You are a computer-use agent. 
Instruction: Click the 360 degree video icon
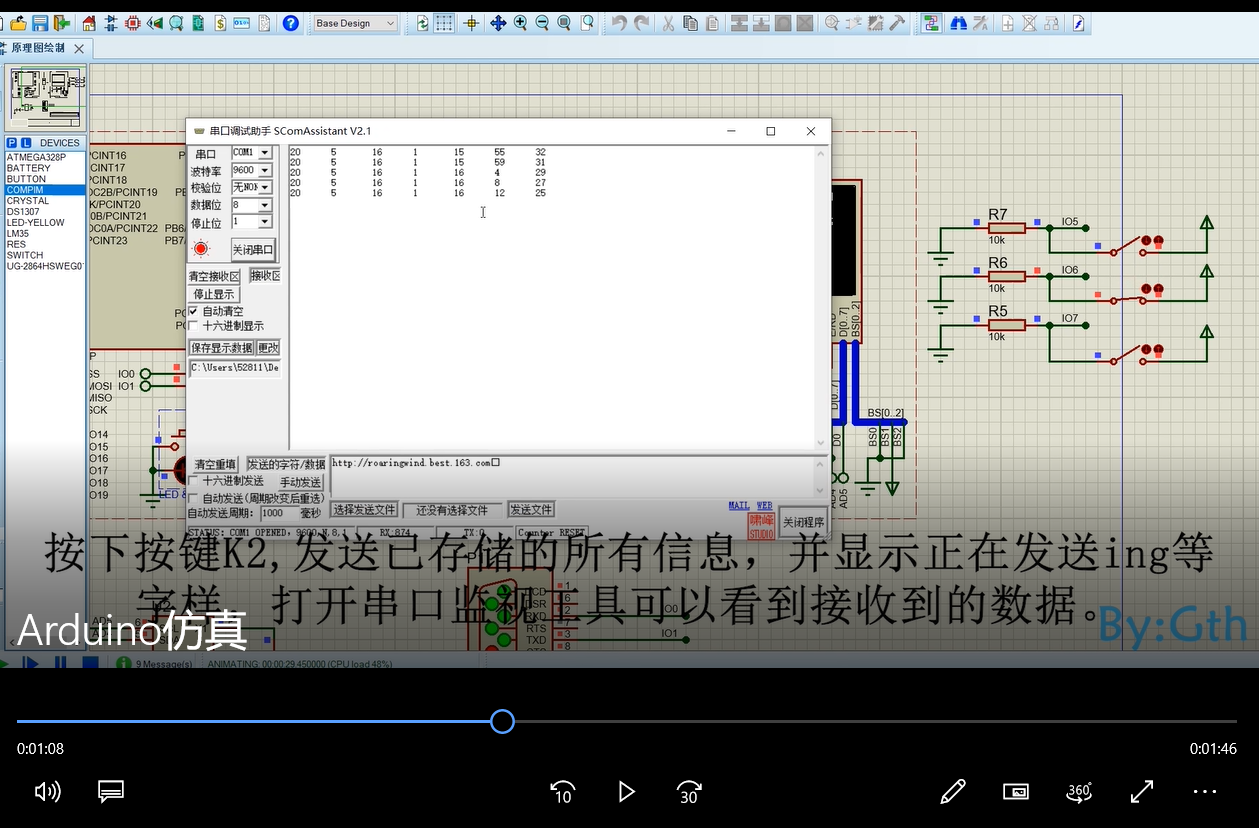click(x=1079, y=792)
